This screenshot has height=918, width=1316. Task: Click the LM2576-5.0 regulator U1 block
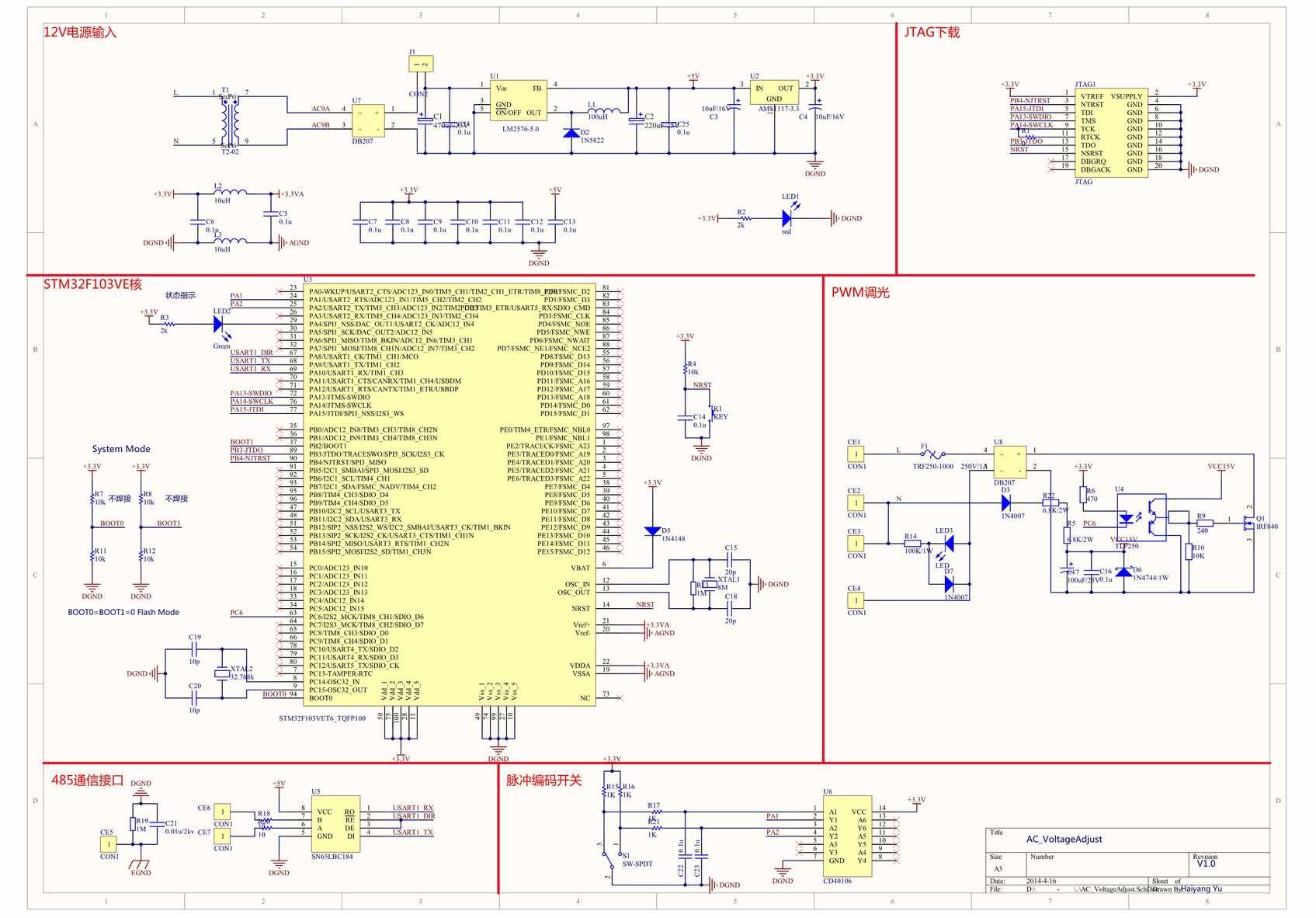(518, 100)
